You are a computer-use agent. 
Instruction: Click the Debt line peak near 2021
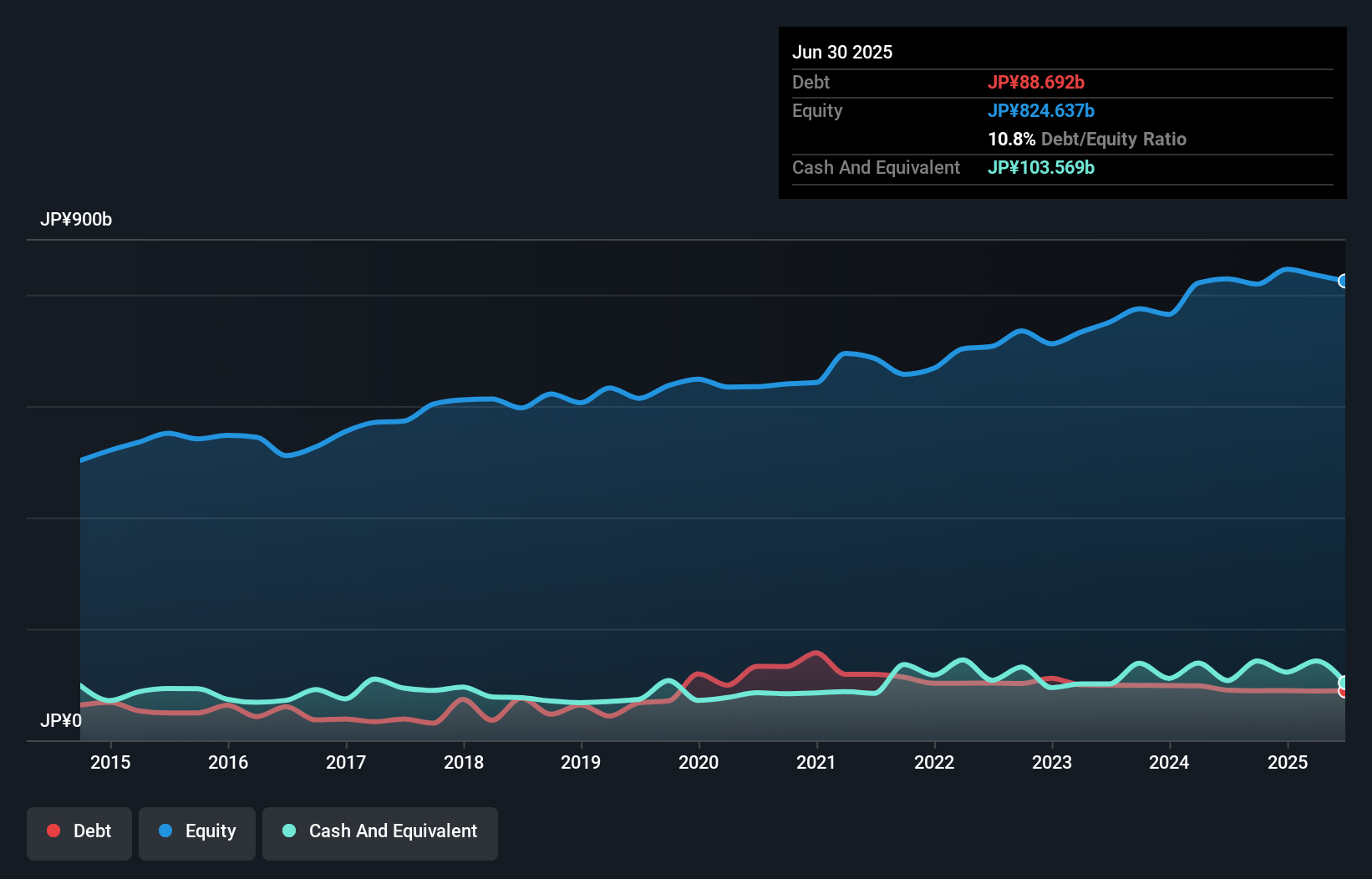(x=816, y=653)
